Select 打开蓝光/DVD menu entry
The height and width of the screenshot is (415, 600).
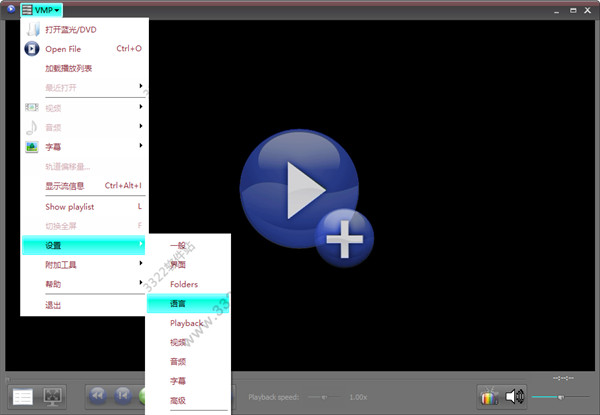pos(84,29)
